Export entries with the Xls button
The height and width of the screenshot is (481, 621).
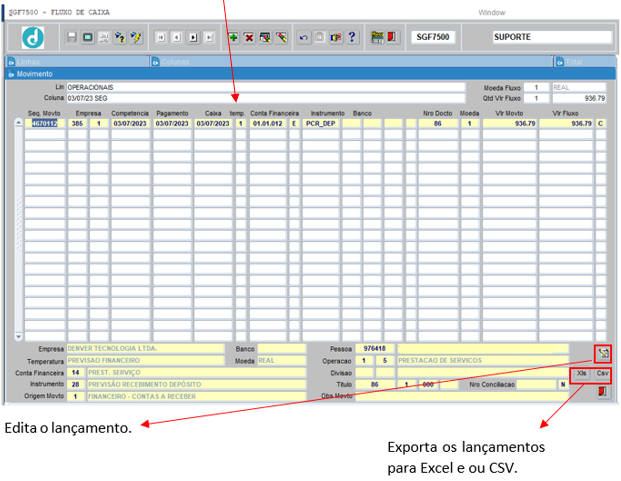[581, 374]
